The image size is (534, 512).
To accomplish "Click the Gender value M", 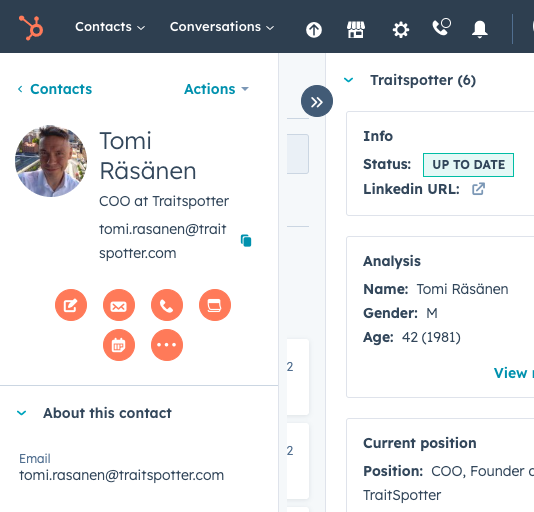I will [432, 313].
